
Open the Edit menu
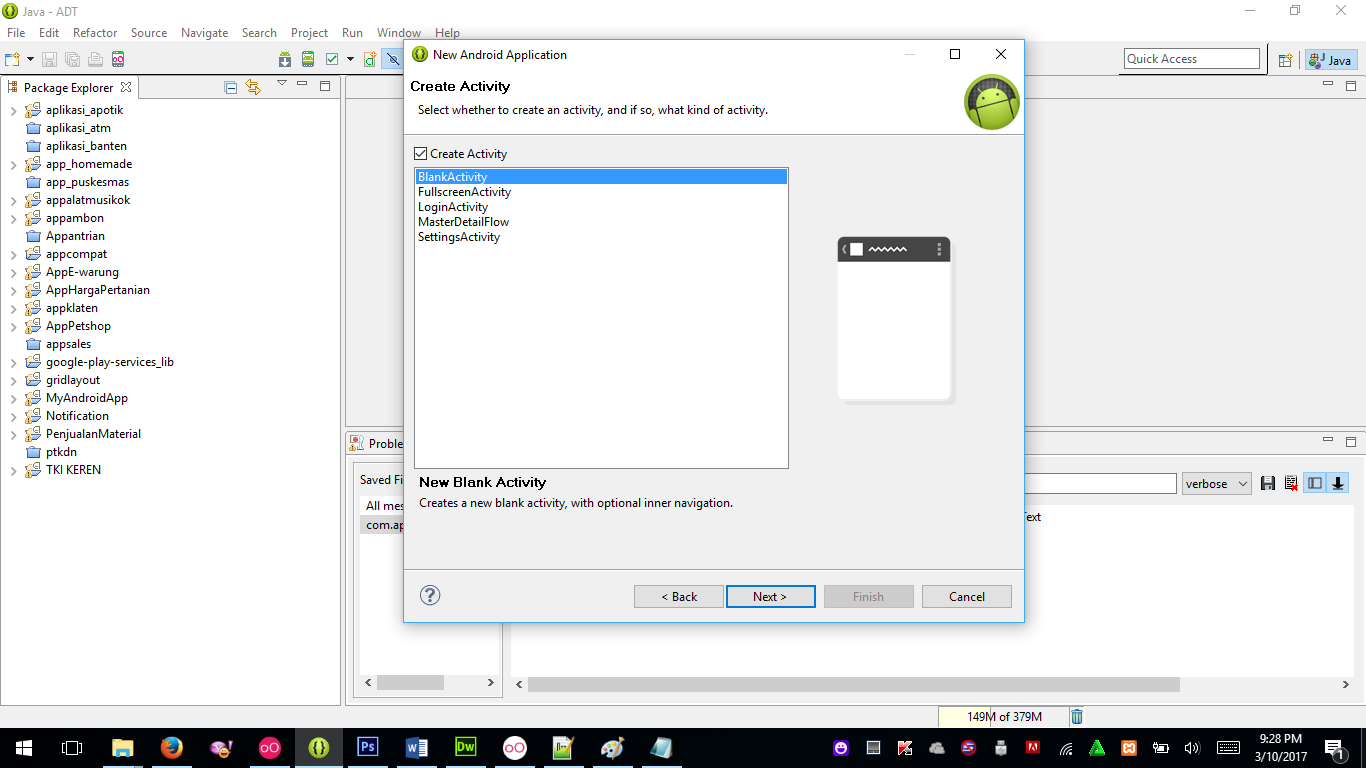click(x=49, y=33)
